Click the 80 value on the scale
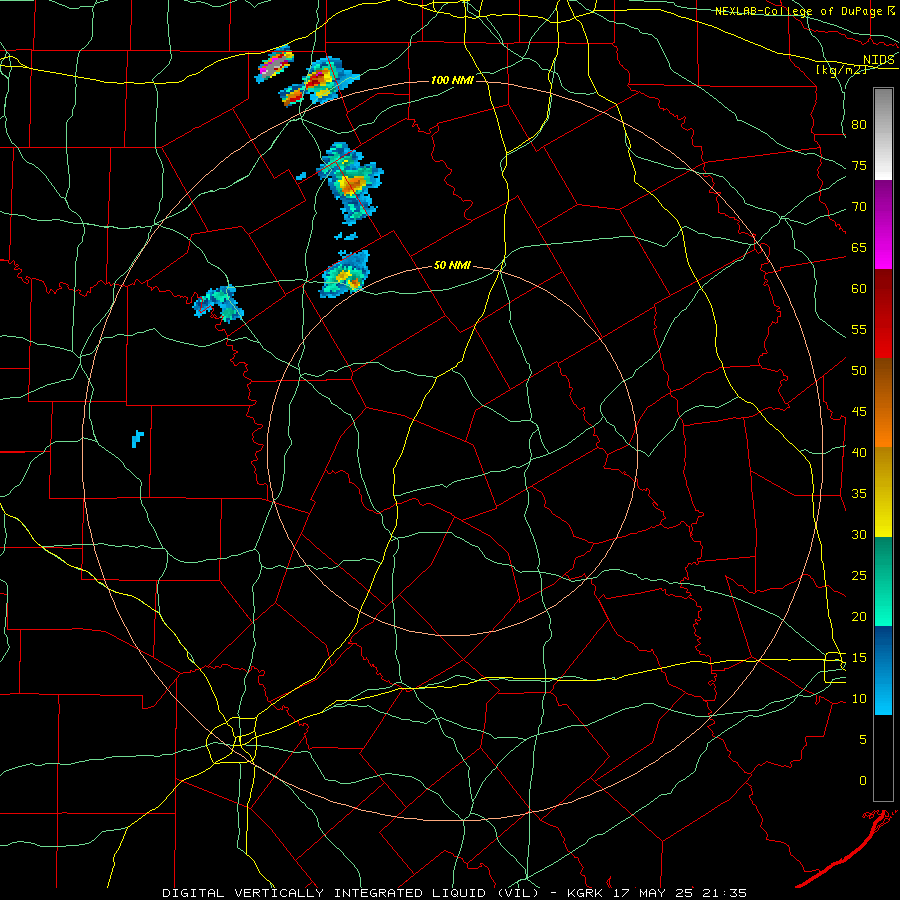This screenshot has width=900, height=900. (x=859, y=125)
